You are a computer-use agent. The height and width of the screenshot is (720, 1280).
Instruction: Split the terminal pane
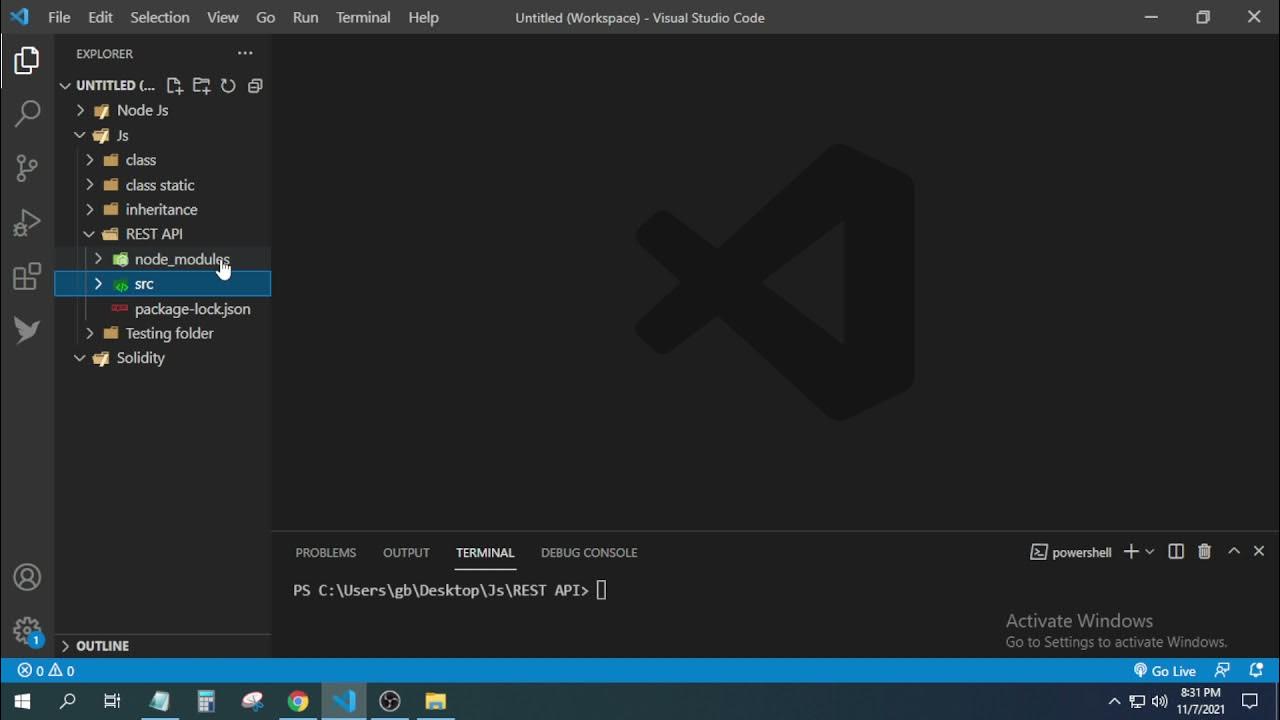[1176, 552]
